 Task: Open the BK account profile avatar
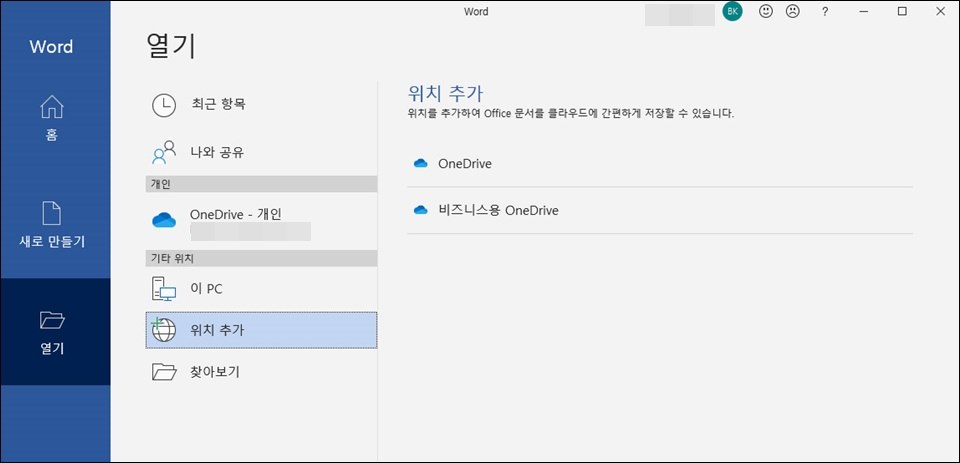[x=732, y=12]
